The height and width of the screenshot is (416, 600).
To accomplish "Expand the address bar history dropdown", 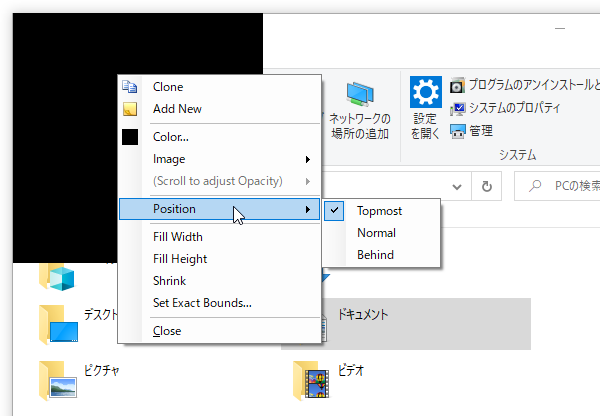I will click(457, 187).
